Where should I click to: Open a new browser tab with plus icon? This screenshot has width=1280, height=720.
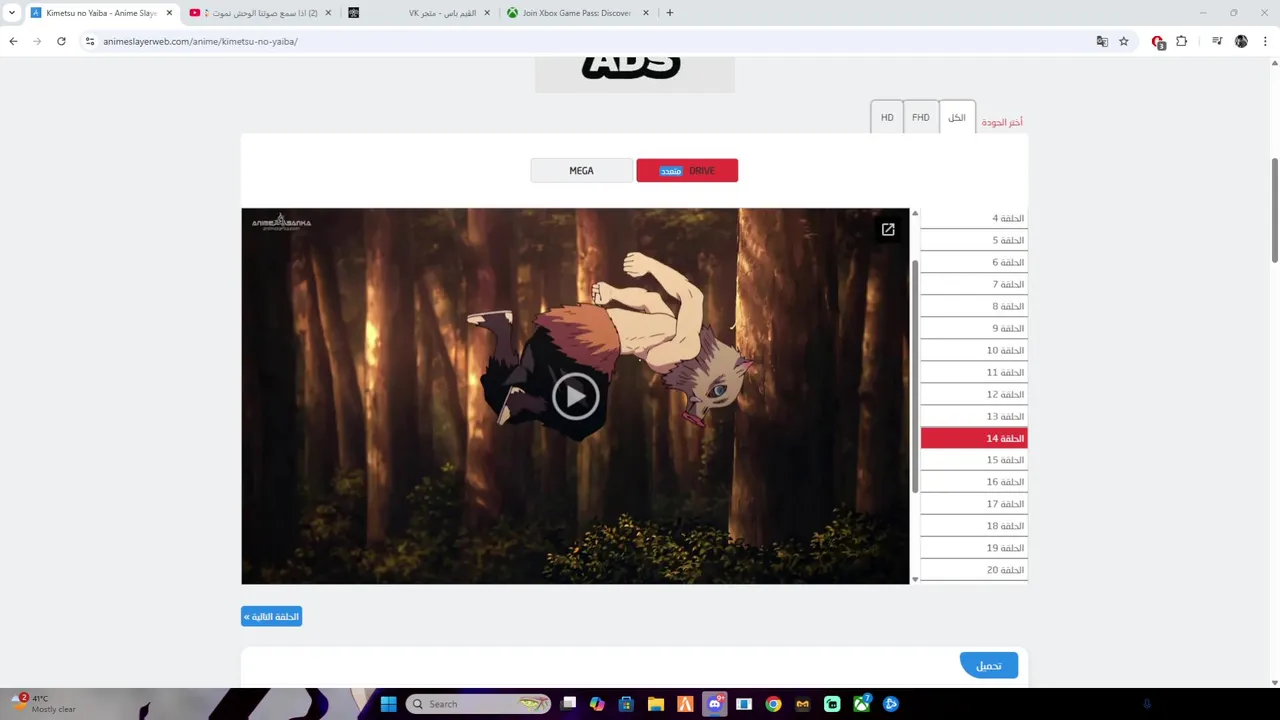(x=670, y=13)
